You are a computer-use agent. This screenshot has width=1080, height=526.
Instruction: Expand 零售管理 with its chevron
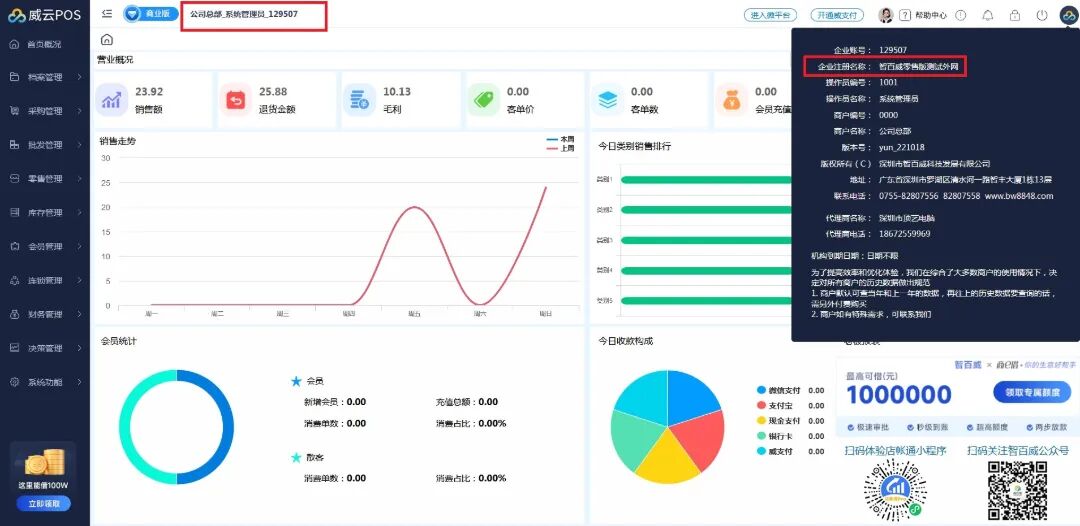point(79,179)
